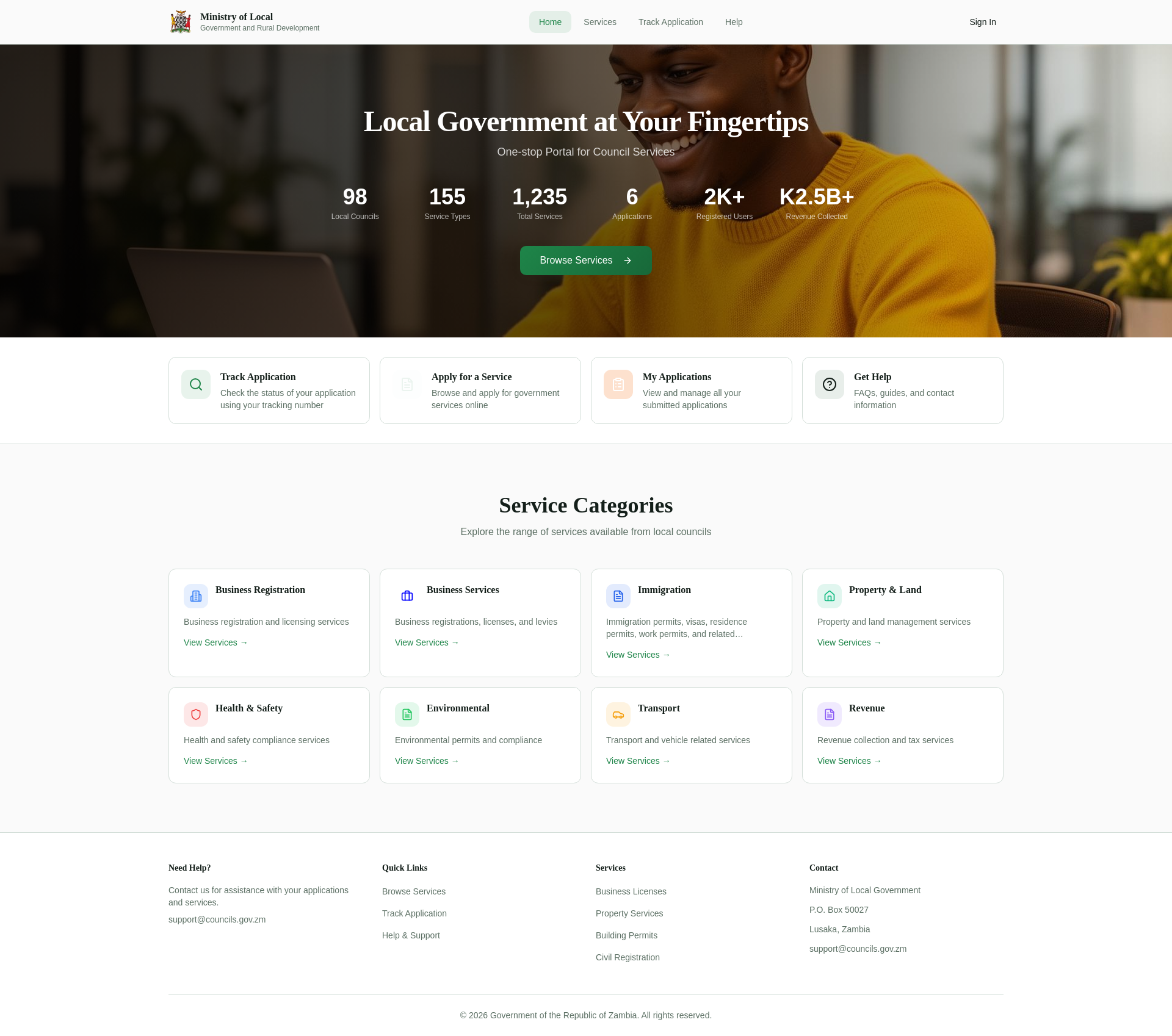Image resolution: width=1172 pixels, height=1036 pixels.
Task: Open View Services under Business Registration
Action: point(215,642)
